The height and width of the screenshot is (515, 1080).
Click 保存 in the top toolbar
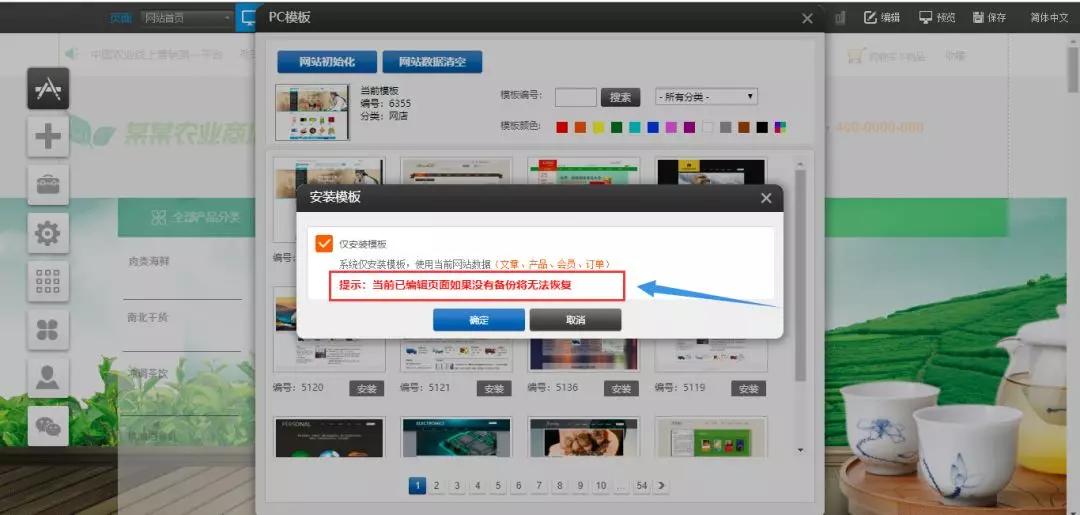(x=989, y=18)
